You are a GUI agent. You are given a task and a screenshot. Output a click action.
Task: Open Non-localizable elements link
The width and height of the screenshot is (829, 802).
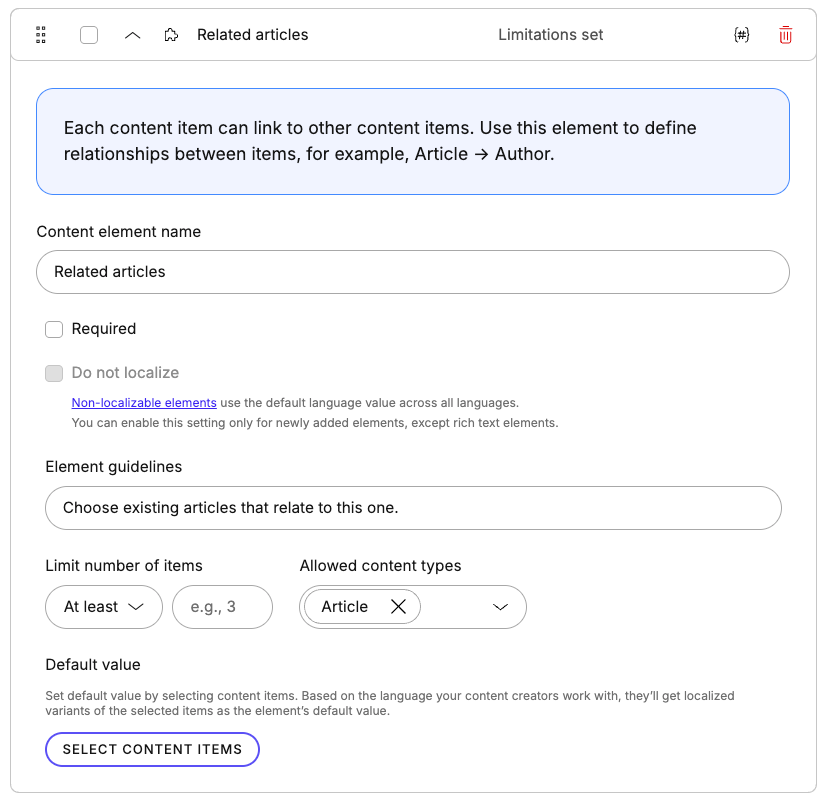pos(143,402)
